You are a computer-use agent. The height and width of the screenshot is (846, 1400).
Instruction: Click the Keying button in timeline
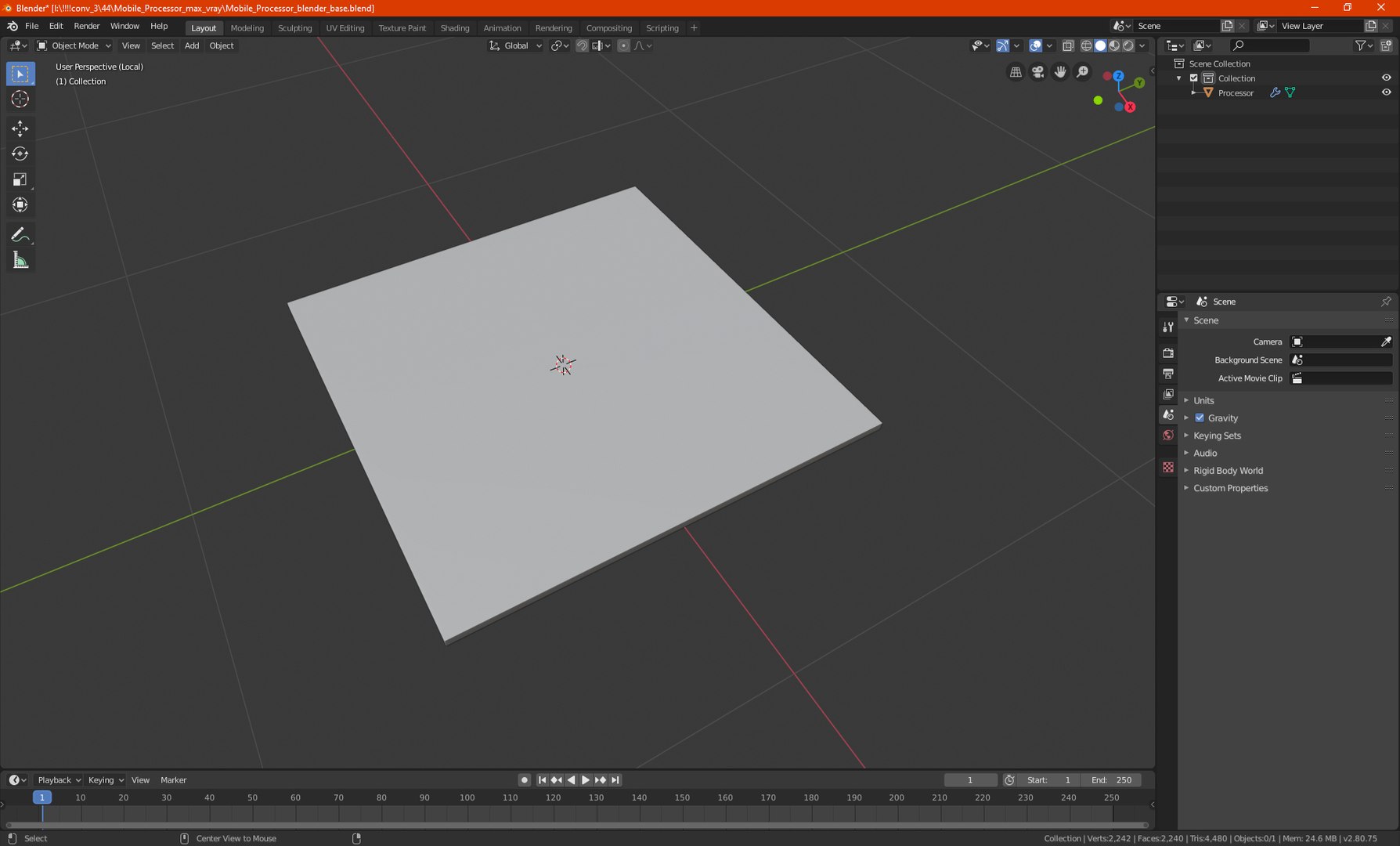(106, 780)
